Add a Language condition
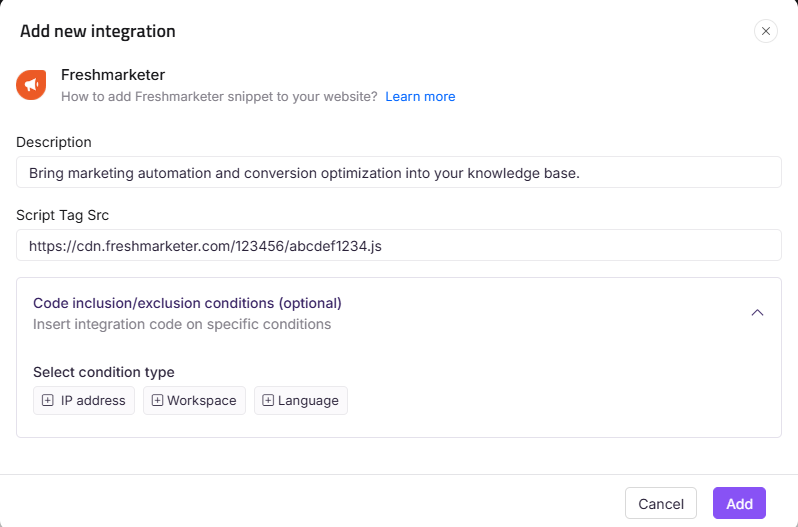798x527 pixels. tap(301, 400)
